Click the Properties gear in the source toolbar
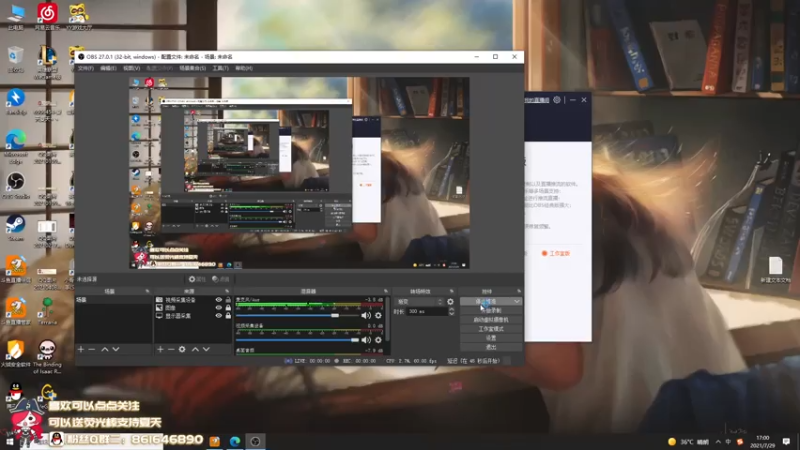This screenshot has height=450, width=800. pyautogui.click(x=197, y=279)
